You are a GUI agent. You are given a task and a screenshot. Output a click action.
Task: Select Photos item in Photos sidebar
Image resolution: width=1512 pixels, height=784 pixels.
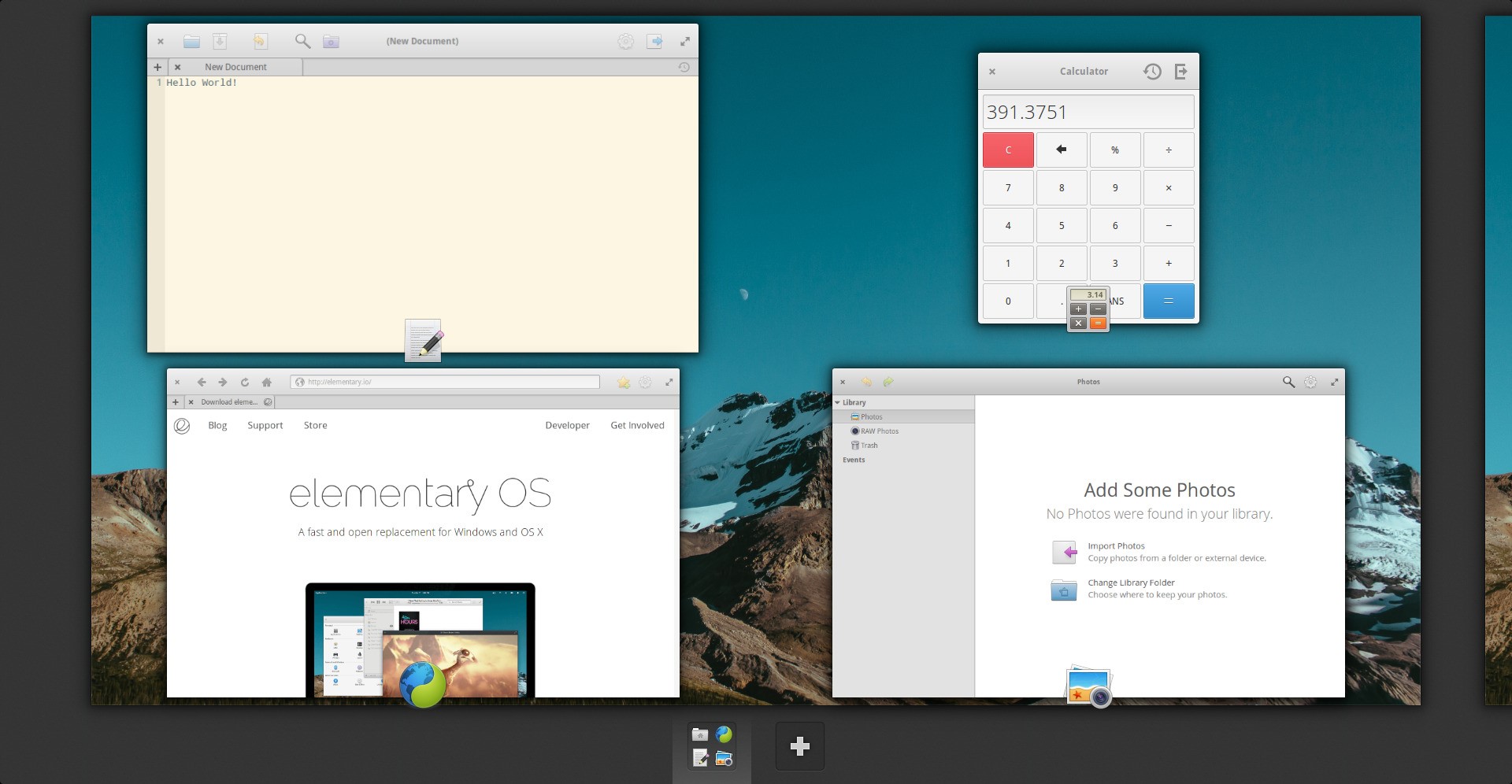(x=904, y=417)
